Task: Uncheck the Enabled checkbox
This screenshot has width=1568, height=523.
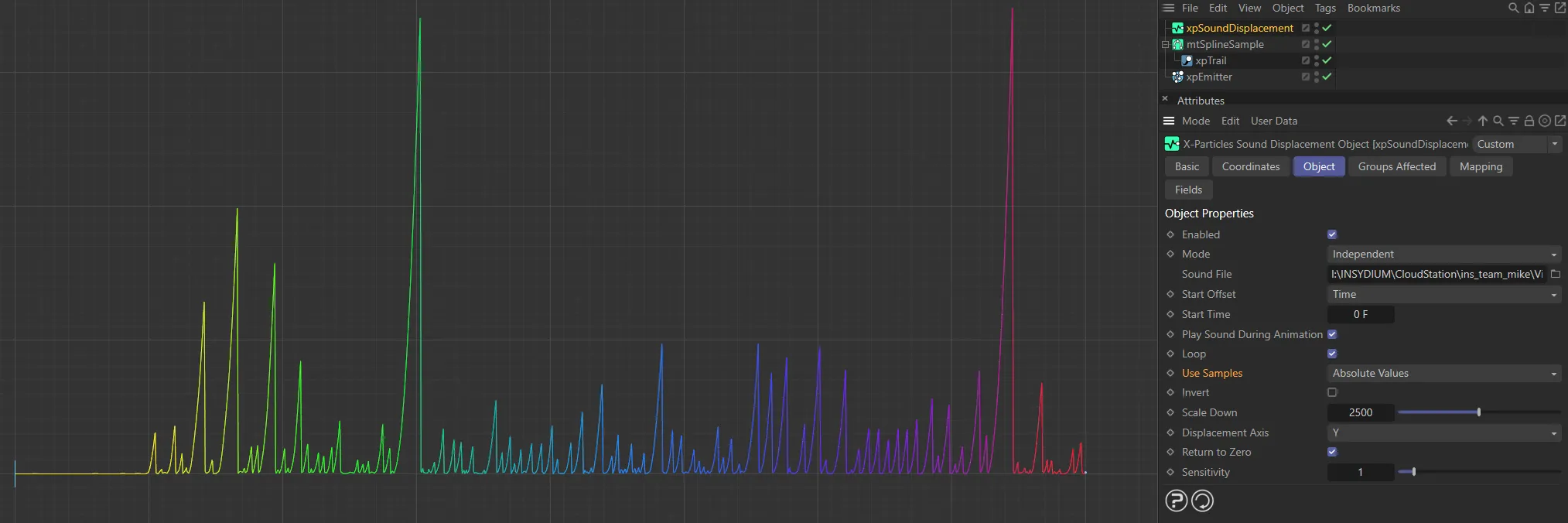Action: click(1332, 234)
